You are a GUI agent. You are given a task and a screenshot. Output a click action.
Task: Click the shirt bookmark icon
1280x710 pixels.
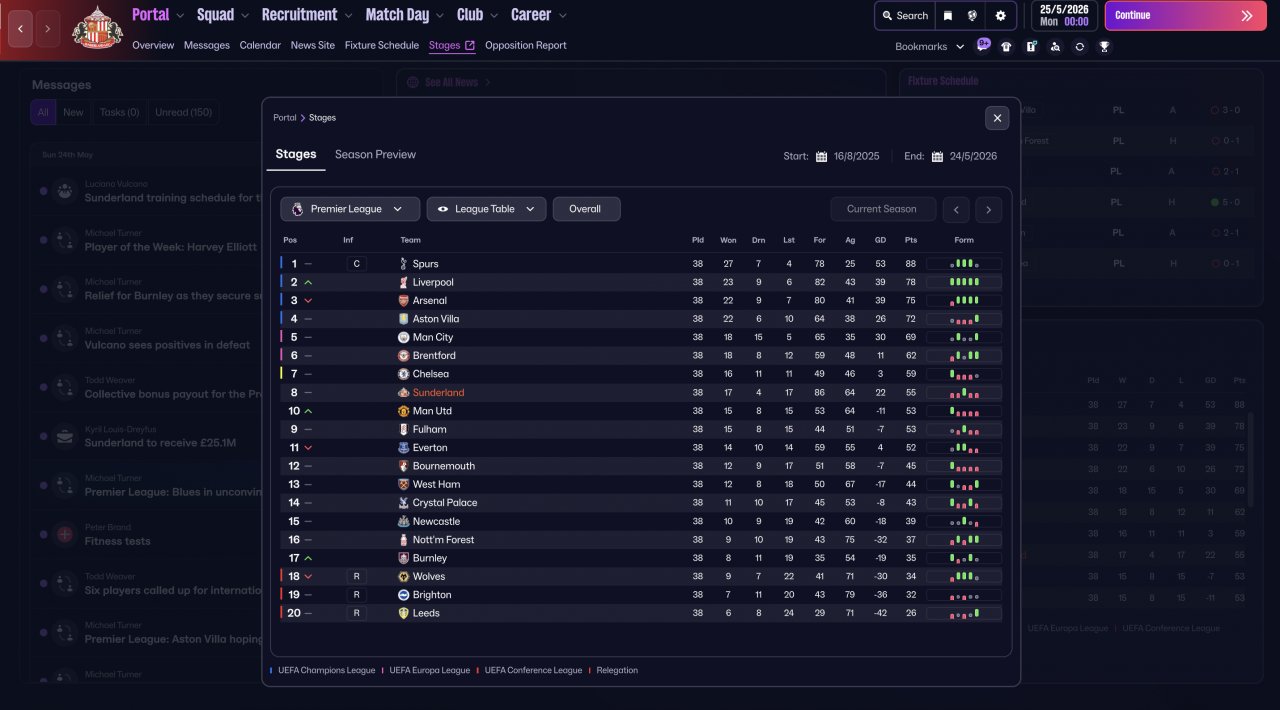pyautogui.click(x=1006, y=46)
